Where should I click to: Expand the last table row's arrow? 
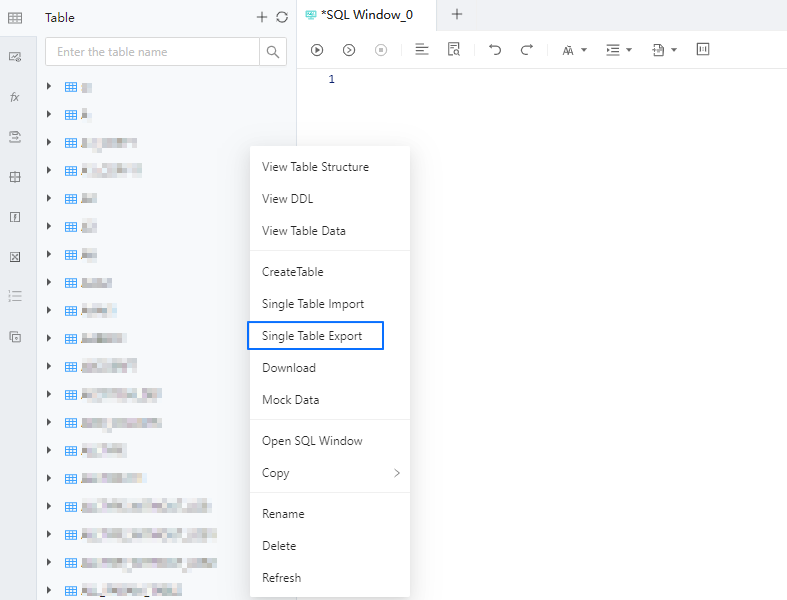coord(49,590)
